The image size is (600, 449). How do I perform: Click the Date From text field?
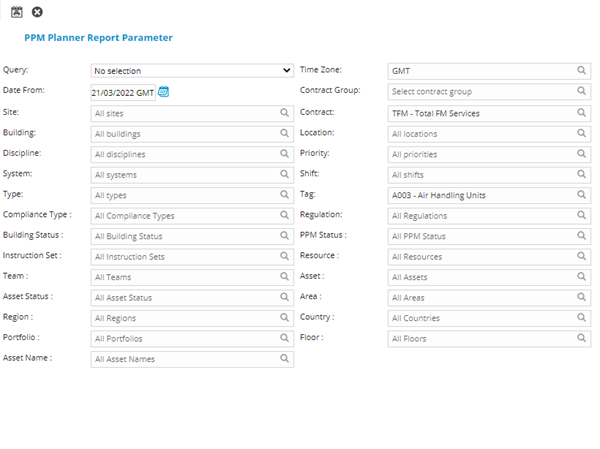(x=121, y=92)
